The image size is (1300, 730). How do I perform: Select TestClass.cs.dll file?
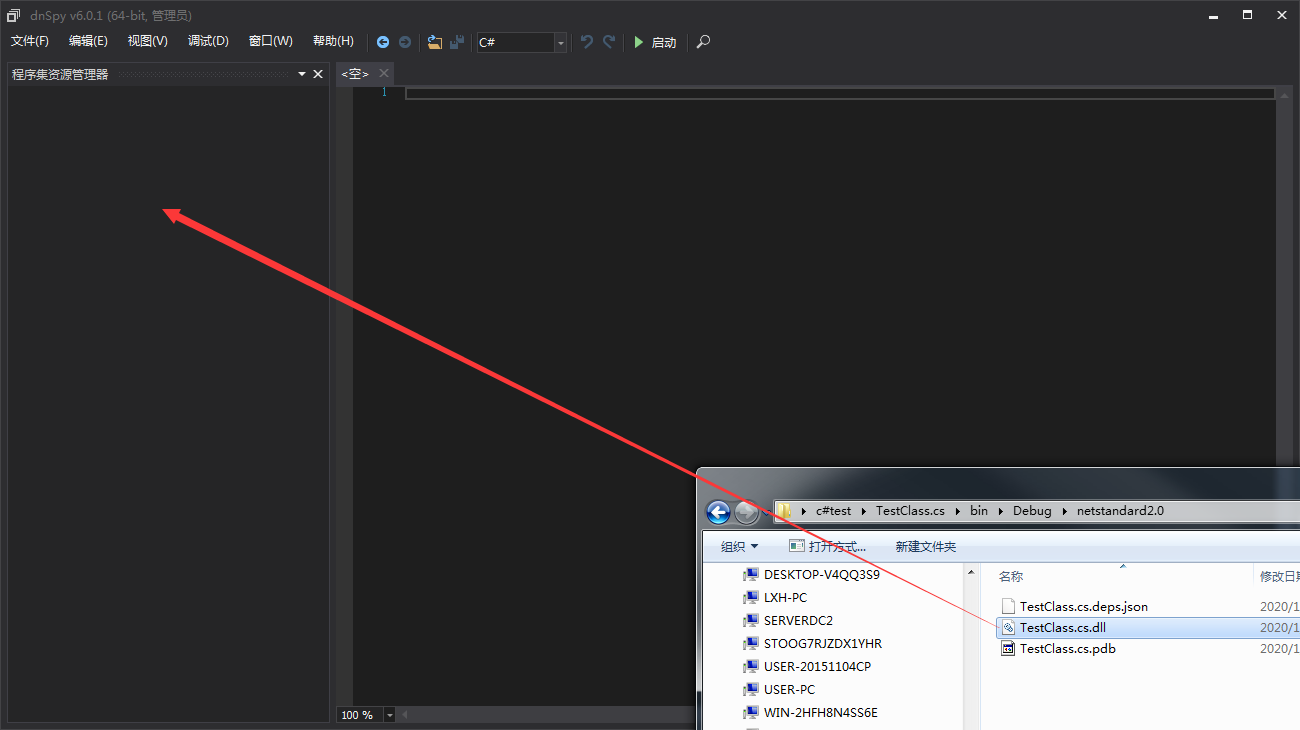click(1063, 628)
